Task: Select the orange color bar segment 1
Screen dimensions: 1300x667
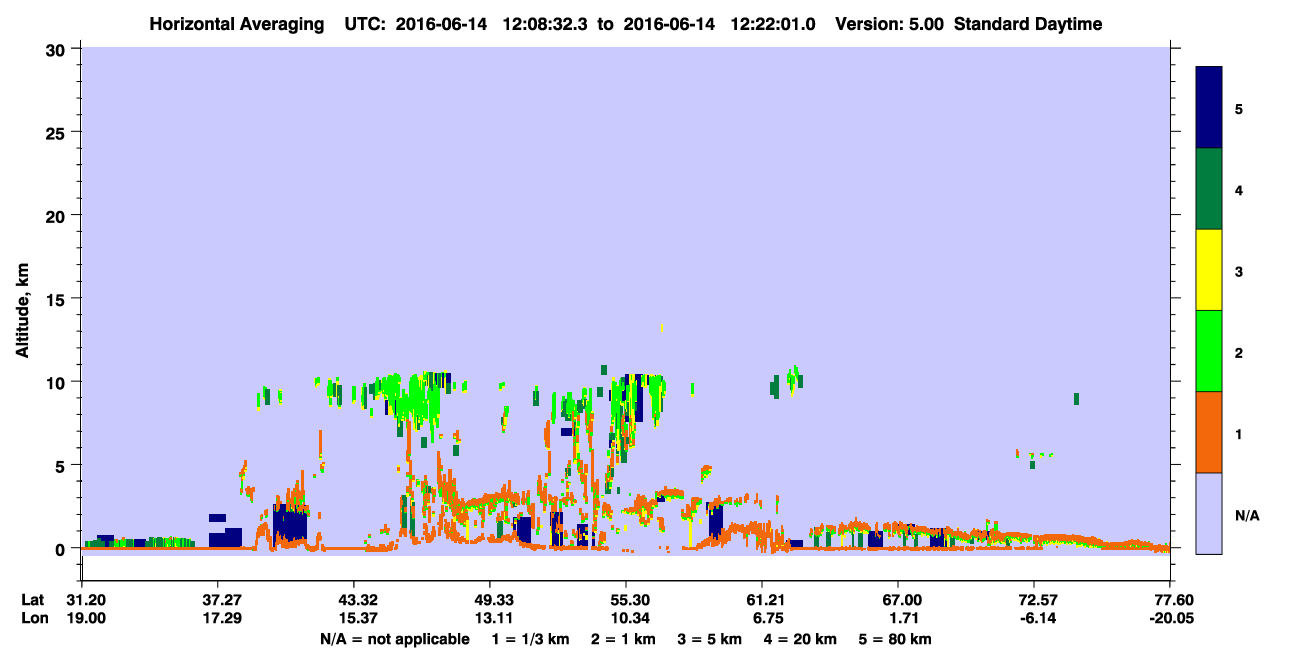Action: (1209, 432)
